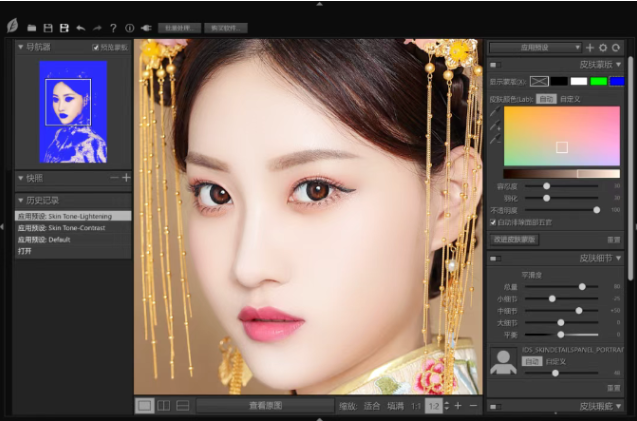
Task: Toggle the 皮肤蒙板 panel on/off switch
Action: pos(494,64)
